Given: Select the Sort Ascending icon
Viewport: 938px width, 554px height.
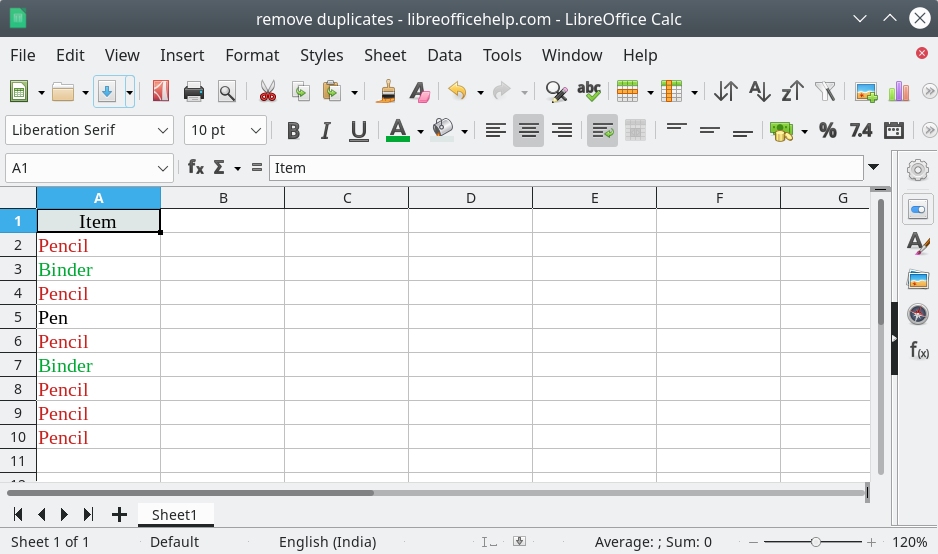Looking at the screenshot, I should click(x=760, y=92).
